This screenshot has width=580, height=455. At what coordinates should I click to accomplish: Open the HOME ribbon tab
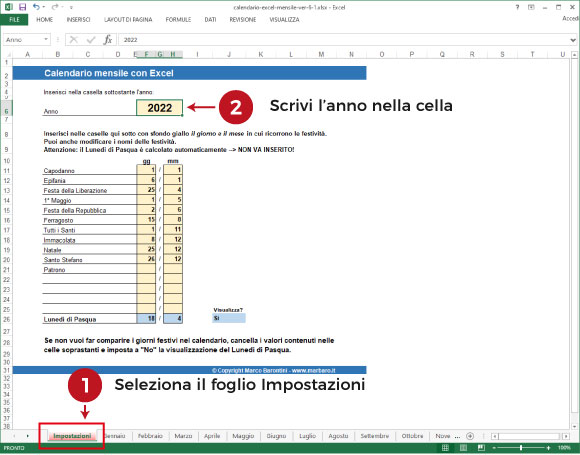click(44, 20)
